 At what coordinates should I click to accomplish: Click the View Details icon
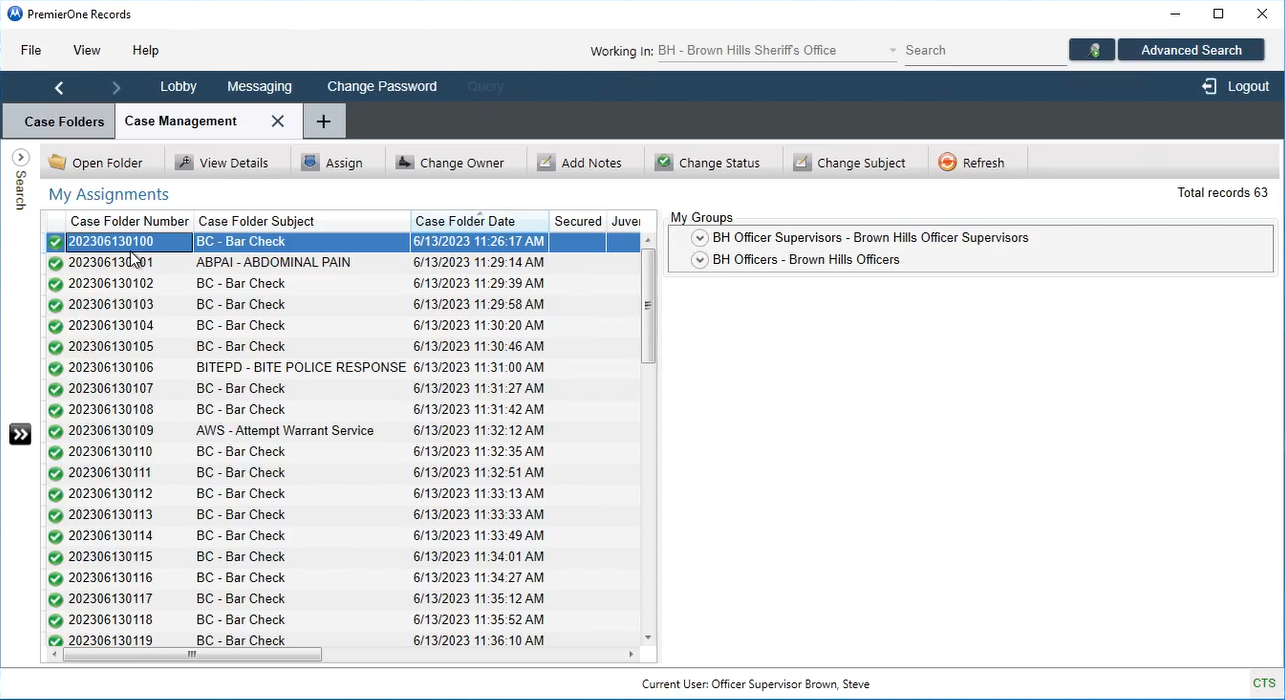click(x=184, y=162)
